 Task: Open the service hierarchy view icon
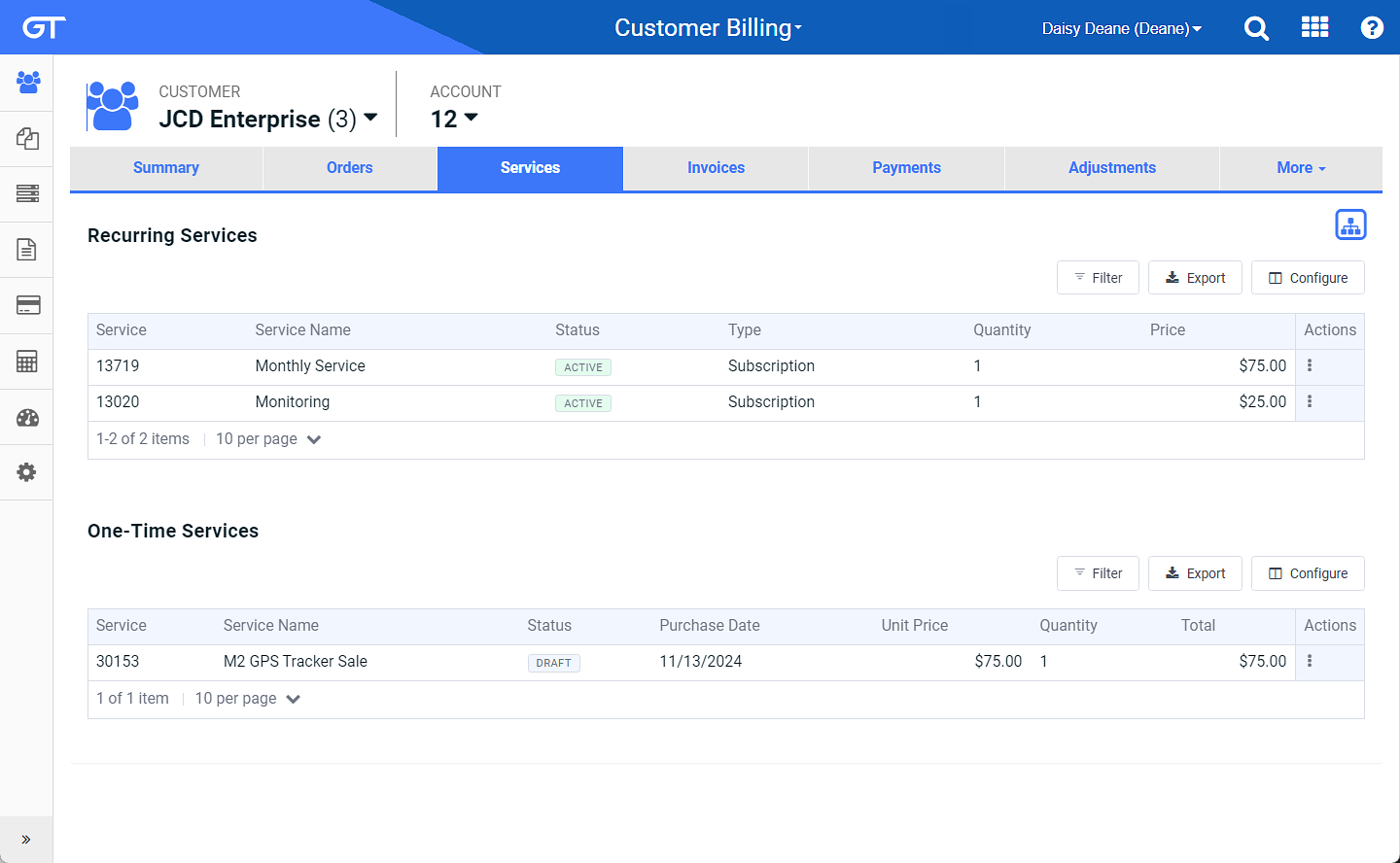1350,224
